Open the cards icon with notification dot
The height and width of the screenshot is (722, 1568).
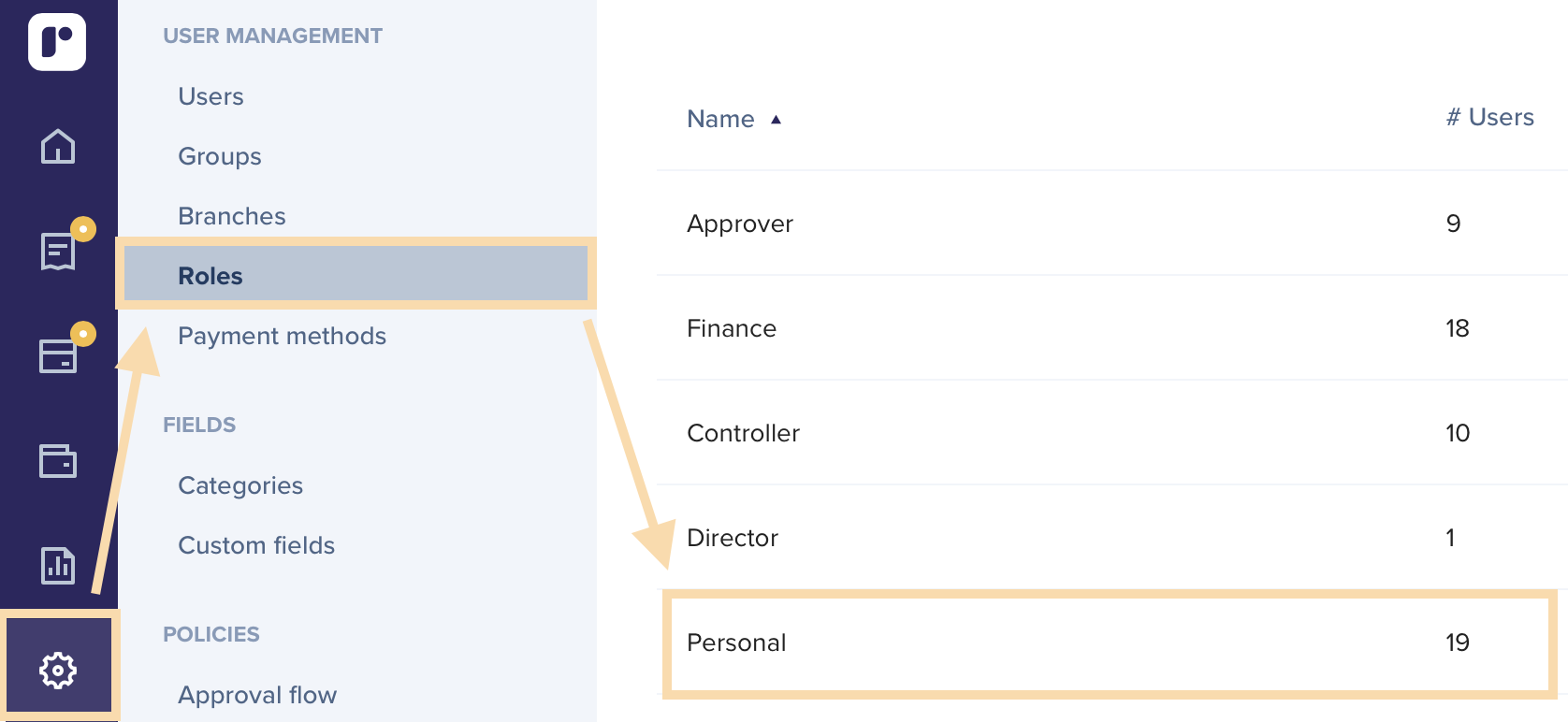point(58,355)
